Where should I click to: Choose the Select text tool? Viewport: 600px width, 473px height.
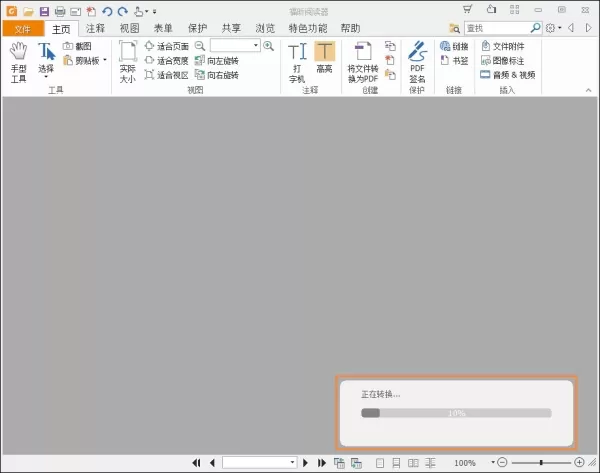click(46, 60)
